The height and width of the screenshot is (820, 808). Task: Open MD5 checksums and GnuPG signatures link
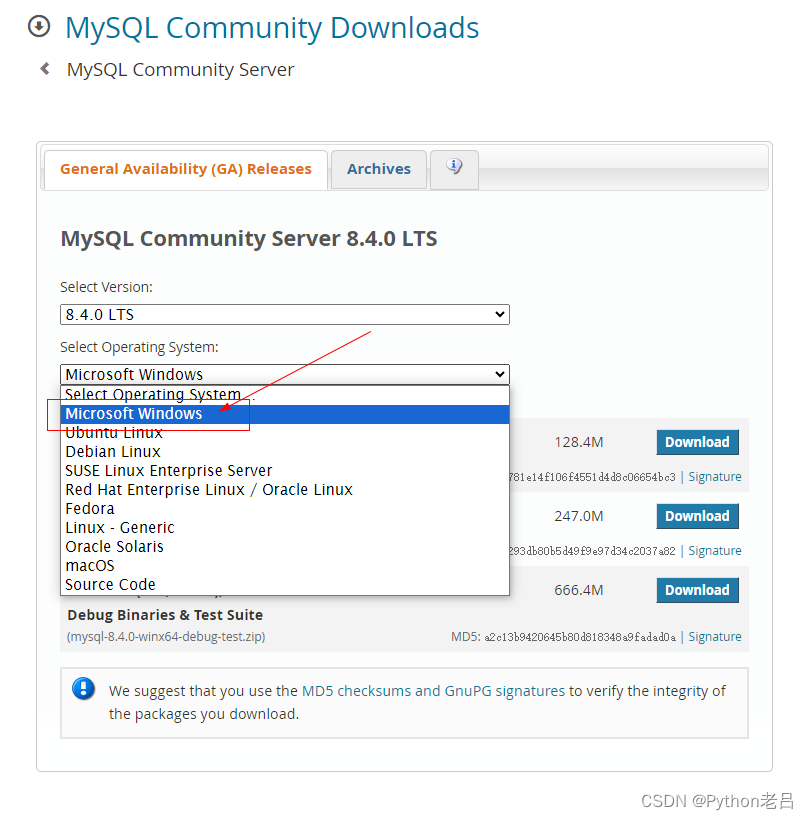434,691
